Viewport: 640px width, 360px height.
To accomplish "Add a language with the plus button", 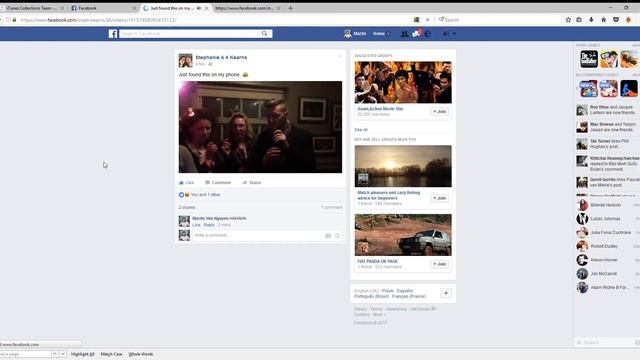I will pos(446,293).
